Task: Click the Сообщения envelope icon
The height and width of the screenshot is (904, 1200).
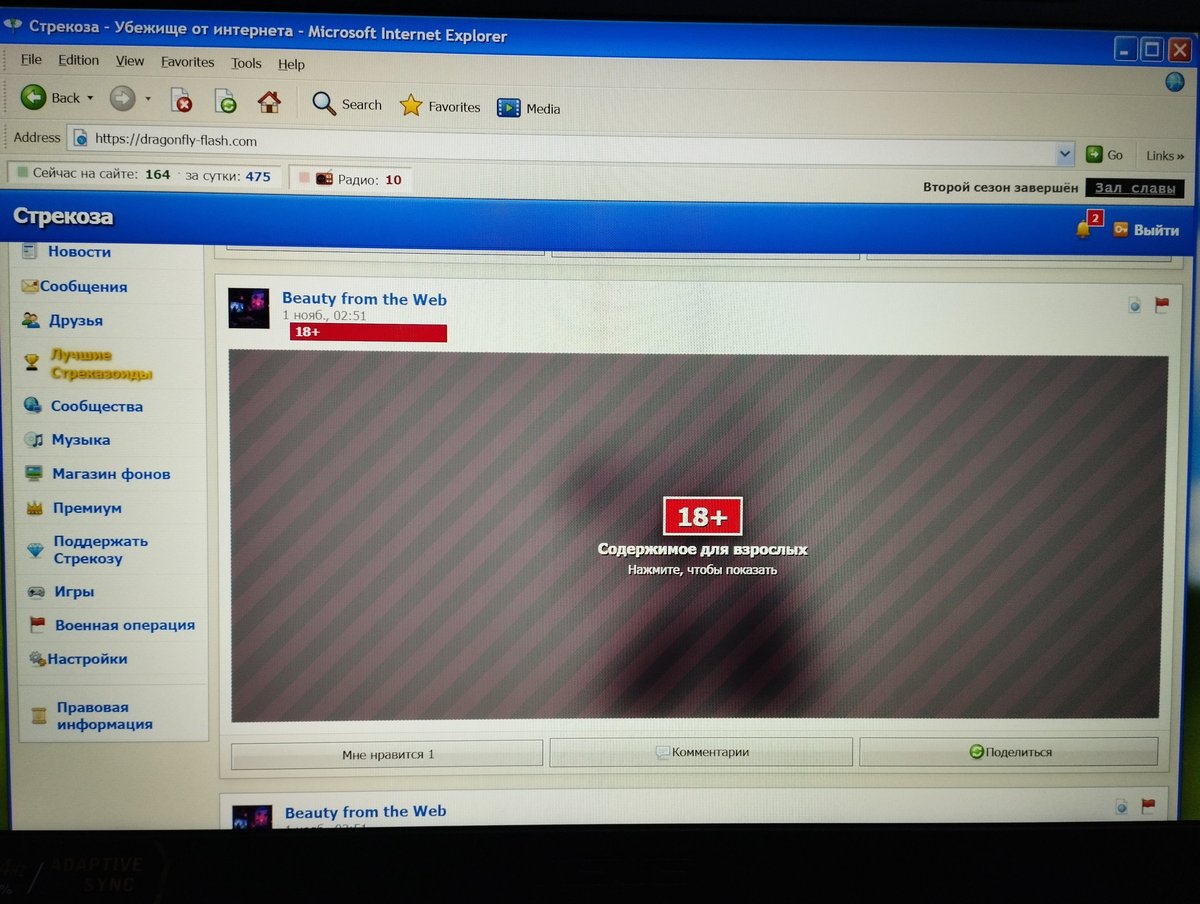Action: (30, 286)
